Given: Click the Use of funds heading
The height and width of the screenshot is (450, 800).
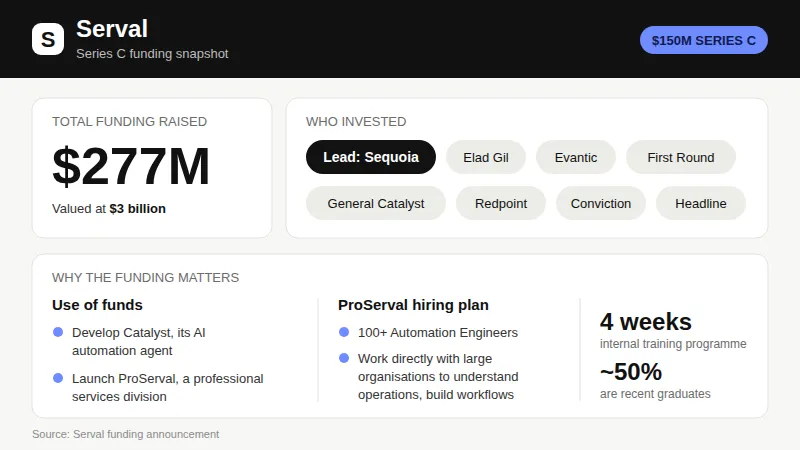Looking at the screenshot, I should 97,305.
